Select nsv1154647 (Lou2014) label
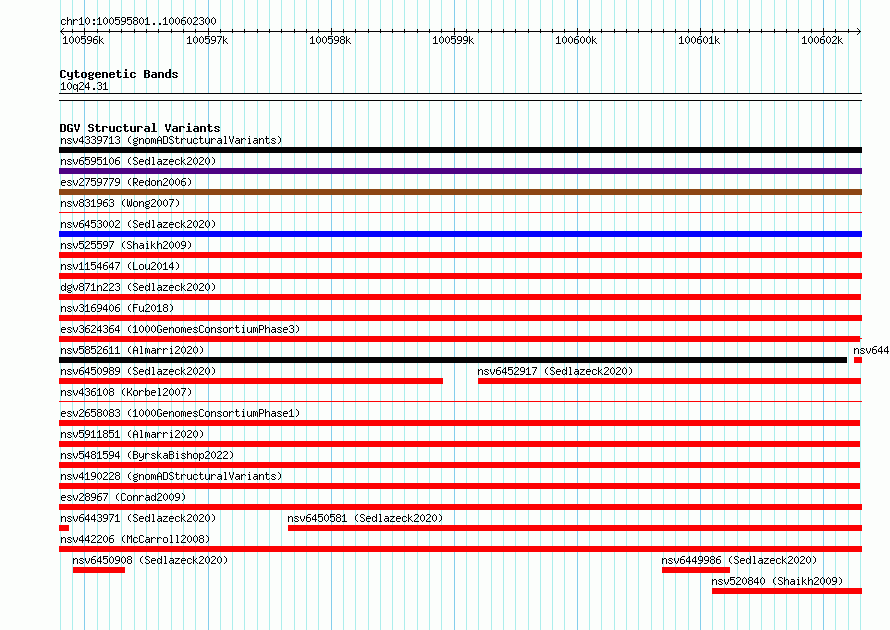This screenshot has height=630, width=890. click(x=120, y=266)
